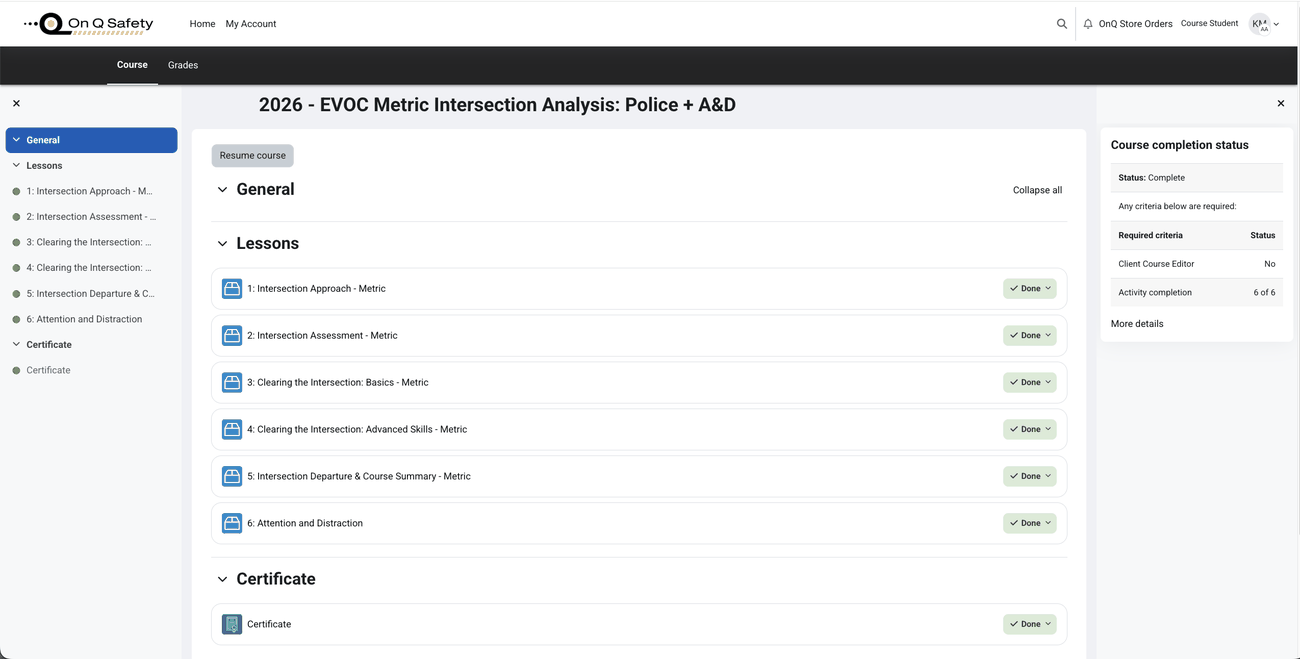Open OnQ Store Orders link
The image size is (1300, 659).
1135,24
